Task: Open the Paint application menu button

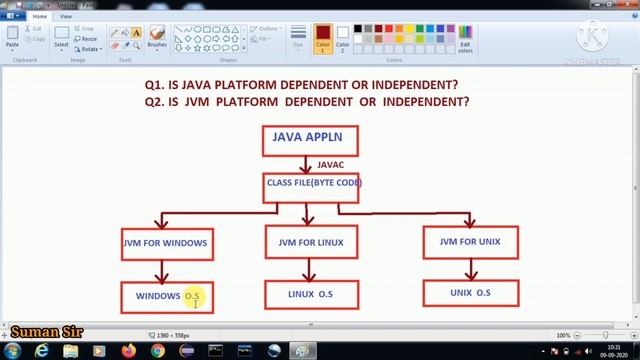Action: click(x=12, y=16)
